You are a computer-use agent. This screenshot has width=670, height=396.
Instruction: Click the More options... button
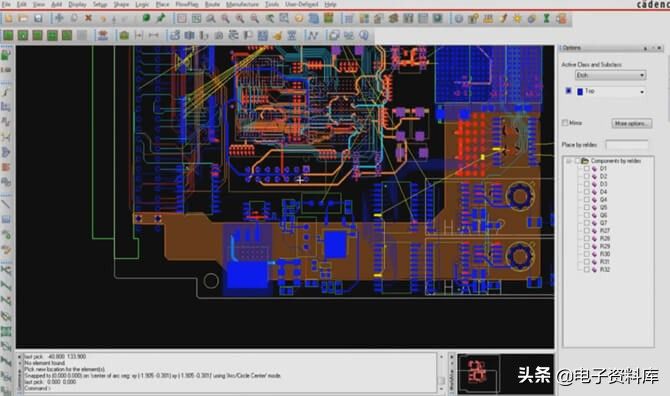point(632,123)
